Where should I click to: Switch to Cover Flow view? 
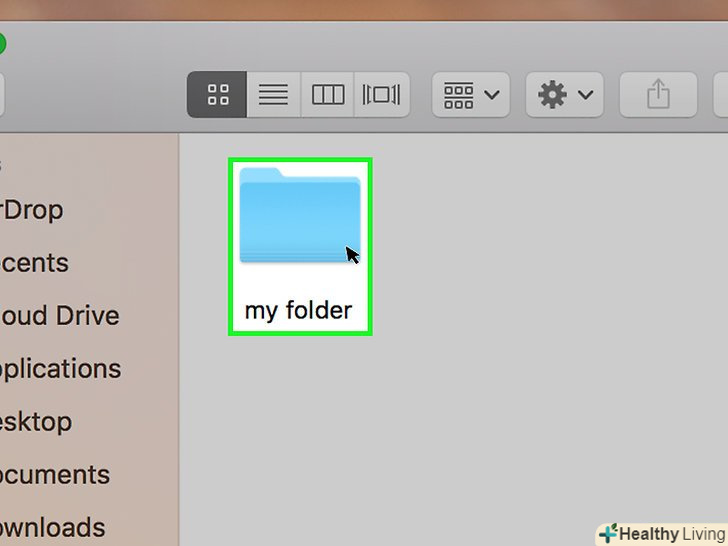pyautogui.click(x=382, y=95)
